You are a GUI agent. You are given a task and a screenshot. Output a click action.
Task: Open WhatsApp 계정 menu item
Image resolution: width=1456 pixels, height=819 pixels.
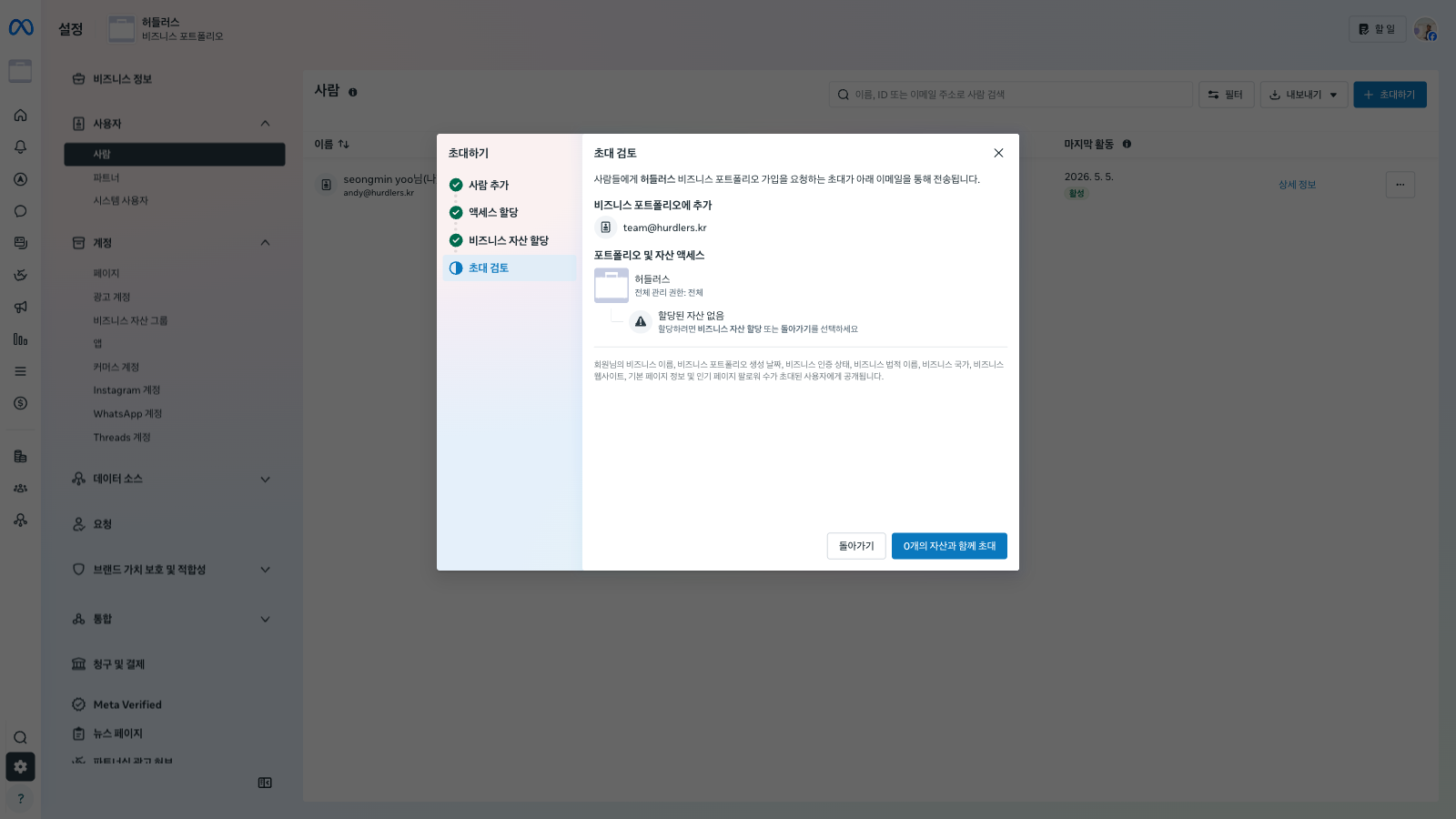(x=127, y=414)
